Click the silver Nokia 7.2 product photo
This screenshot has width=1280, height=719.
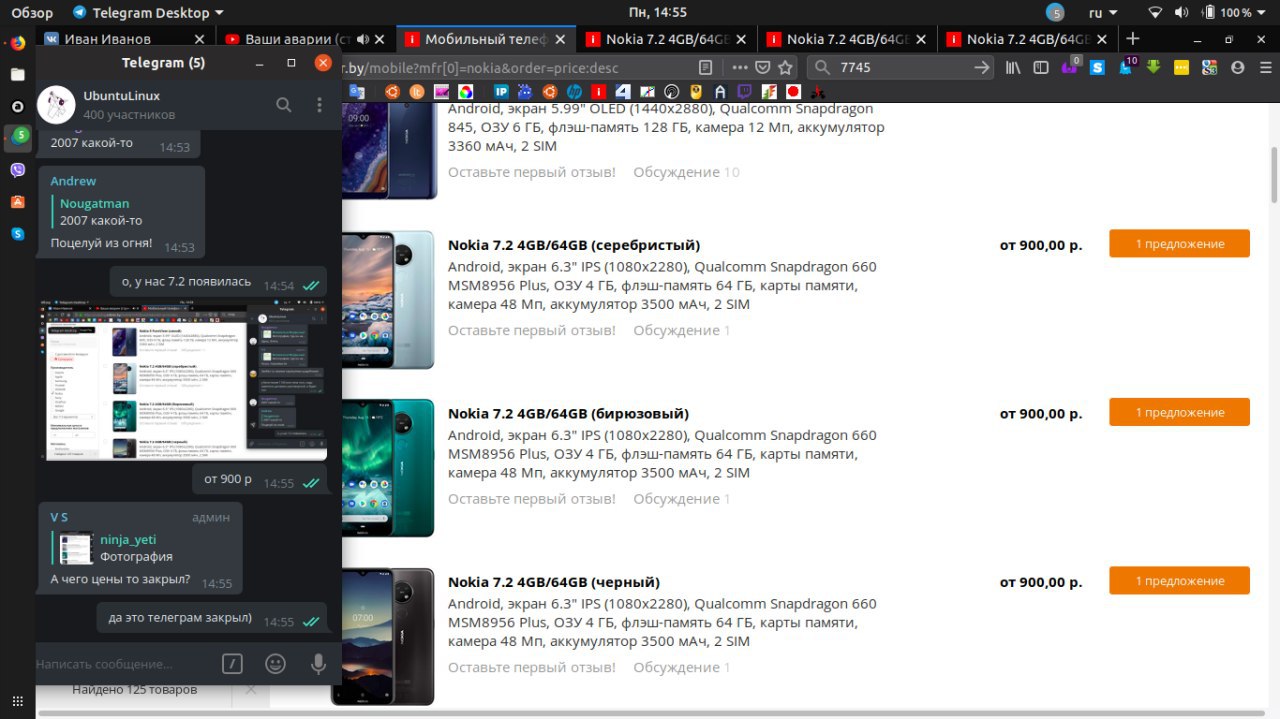(x=390, y=299)
